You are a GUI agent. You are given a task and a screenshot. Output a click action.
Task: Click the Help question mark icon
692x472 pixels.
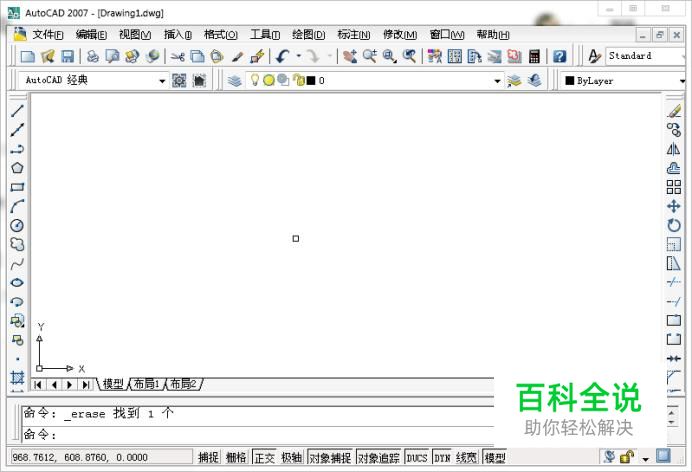(x=560, y=56)
